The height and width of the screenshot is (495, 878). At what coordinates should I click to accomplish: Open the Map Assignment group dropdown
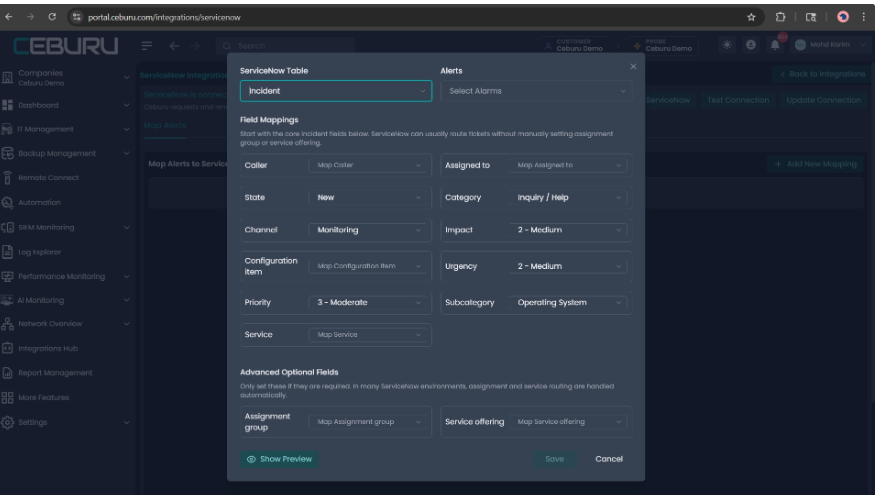tap(369, 422)
